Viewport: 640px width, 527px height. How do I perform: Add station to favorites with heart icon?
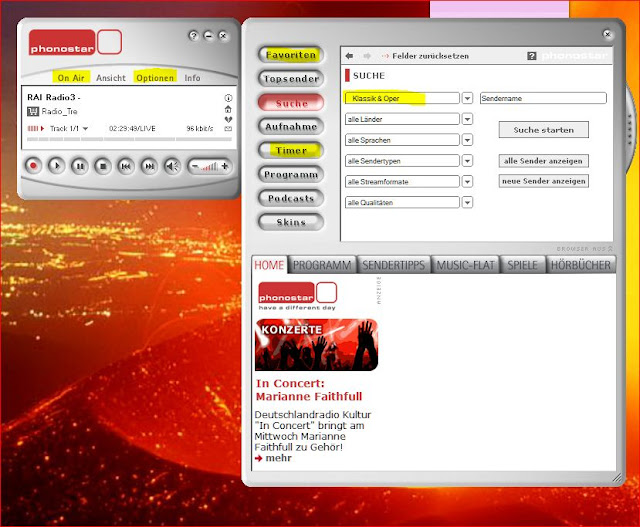click(x=228, y=120)
